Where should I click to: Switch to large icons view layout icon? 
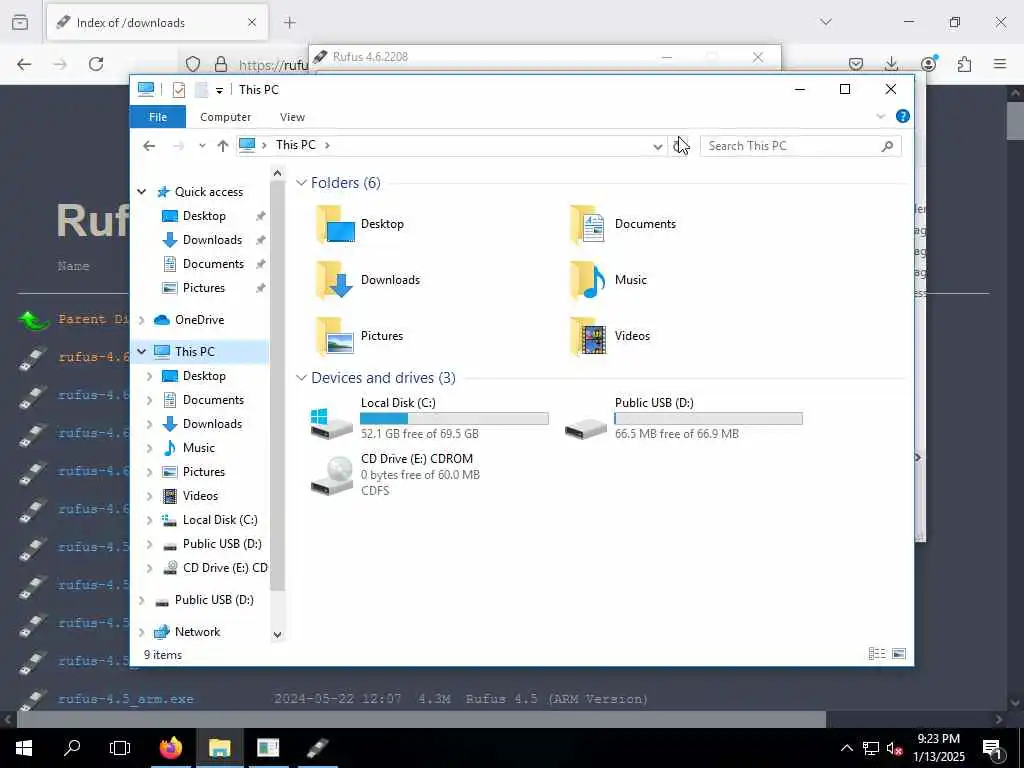coord(899,654)
